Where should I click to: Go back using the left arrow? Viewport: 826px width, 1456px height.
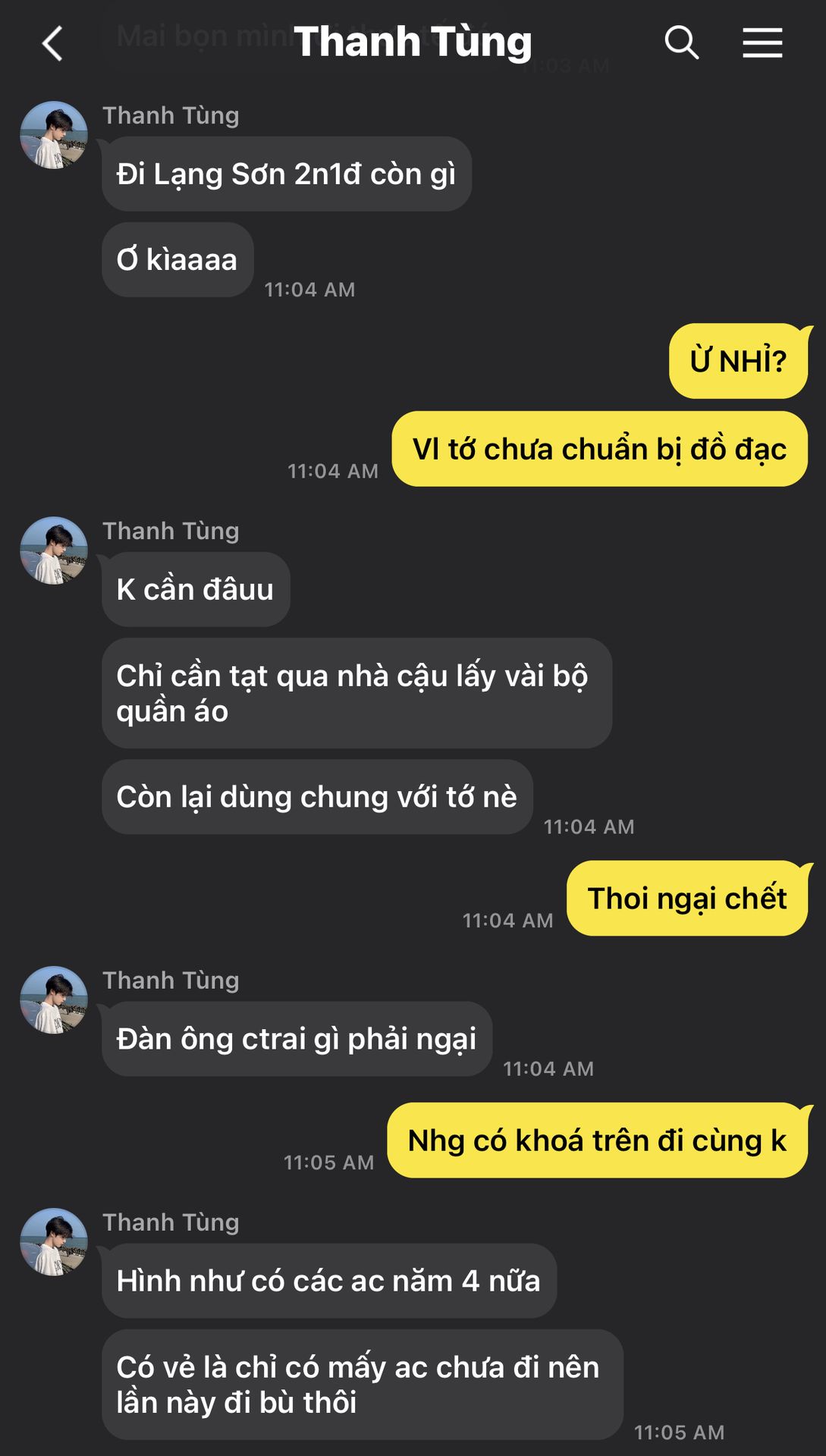(52, 43)
